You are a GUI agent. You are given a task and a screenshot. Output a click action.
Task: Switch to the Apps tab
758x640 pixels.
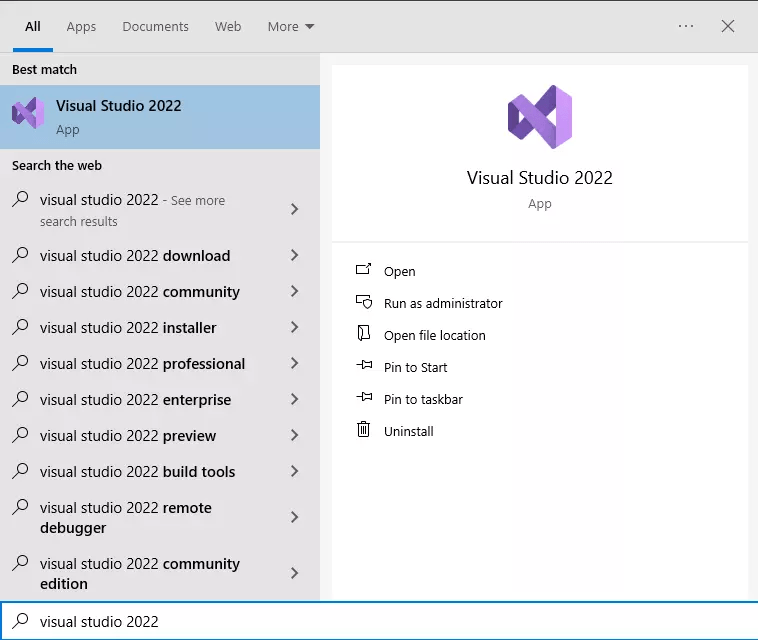tap(81, 26)
